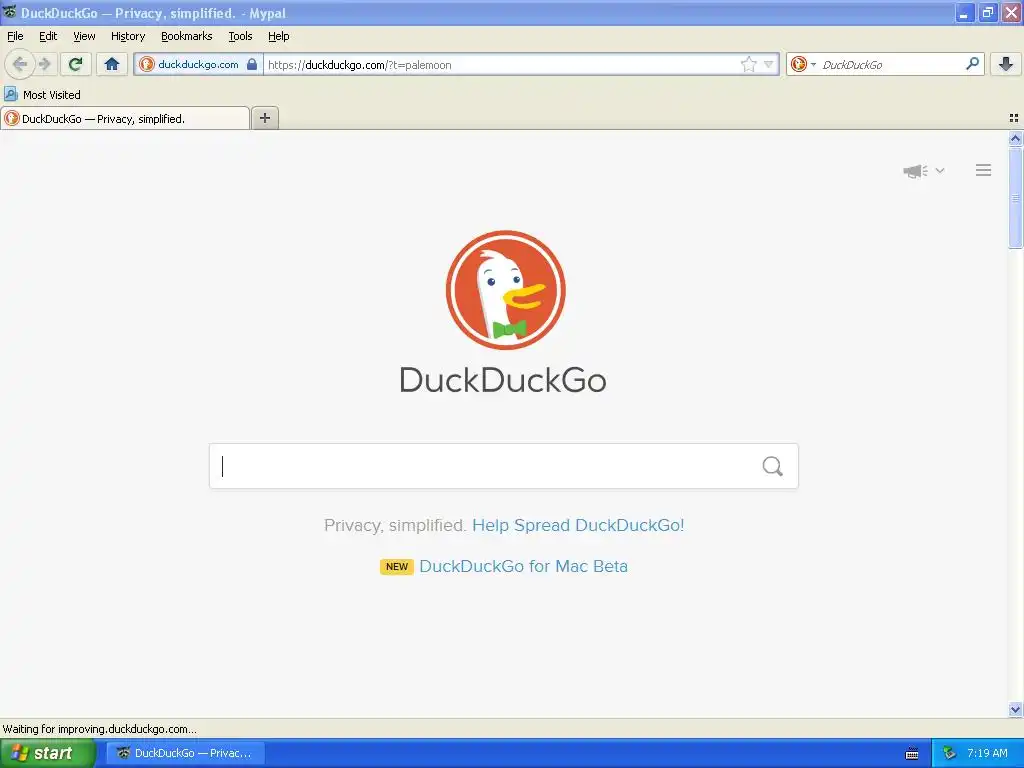
Task: Open the downloads arrow button
Action: click(1006, 64)
